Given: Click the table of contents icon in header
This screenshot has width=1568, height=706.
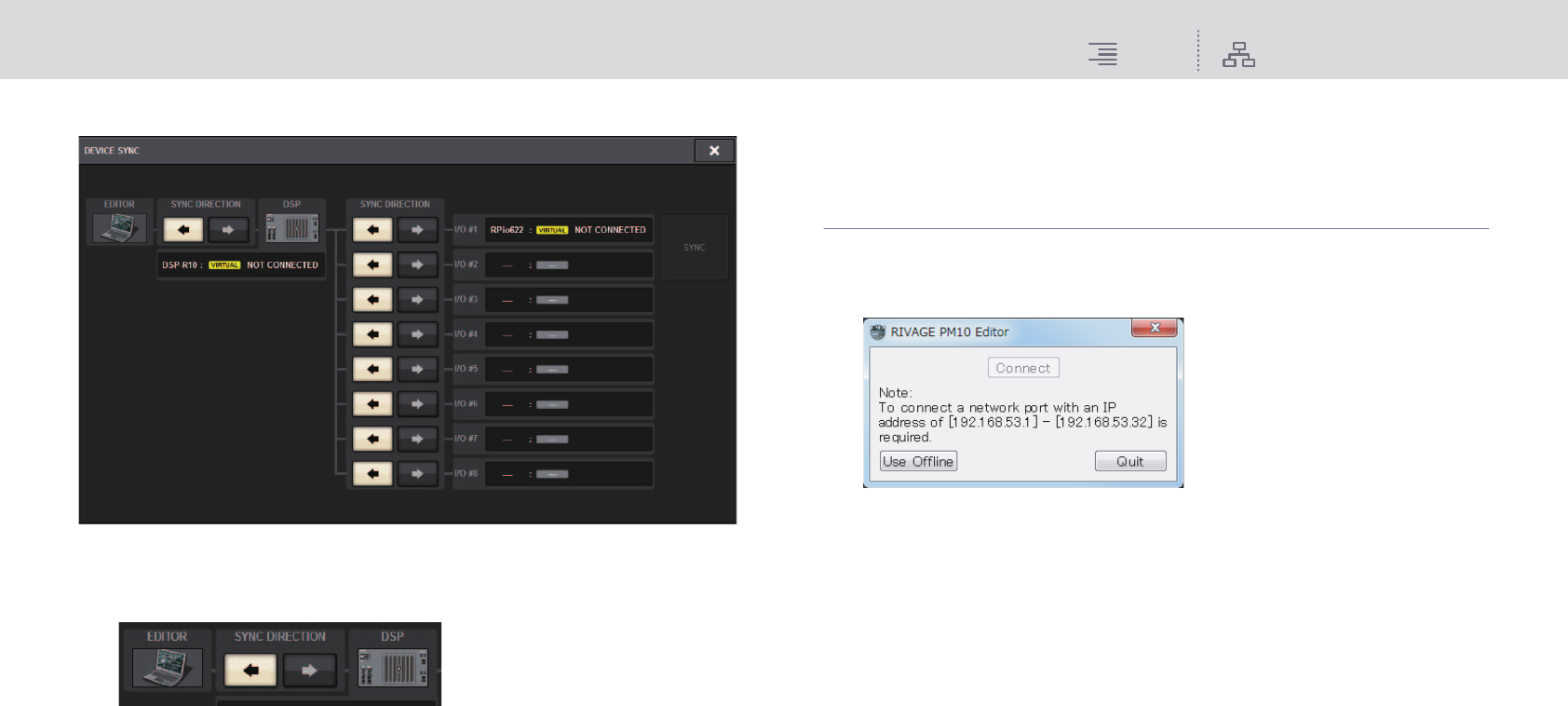Looking at the screenshot, I should (1102, 54).
